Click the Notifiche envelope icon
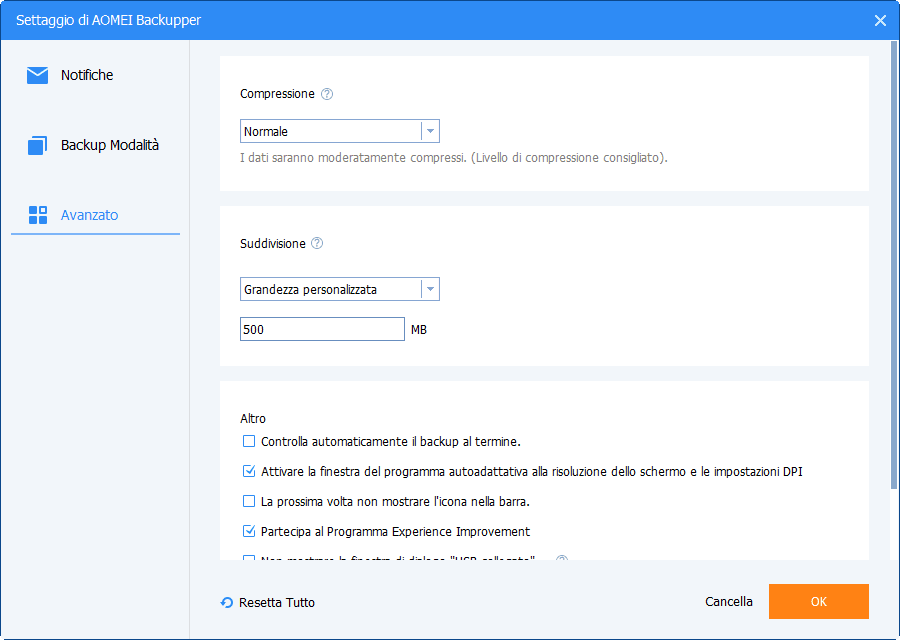The height and width of the screenshot is (640, 900). (38, 75)
